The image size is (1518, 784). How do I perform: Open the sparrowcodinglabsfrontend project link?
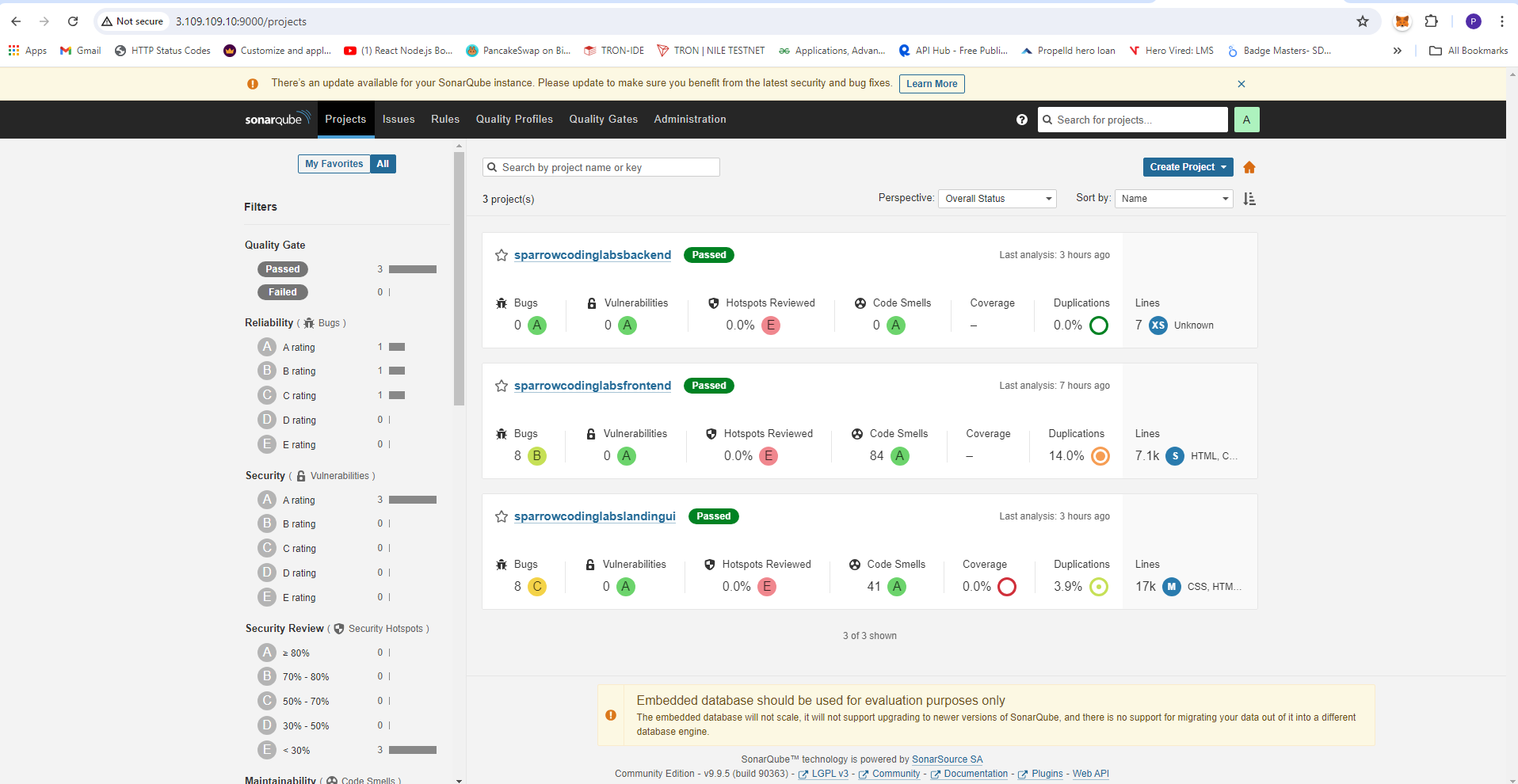click(x=593, y=386)
